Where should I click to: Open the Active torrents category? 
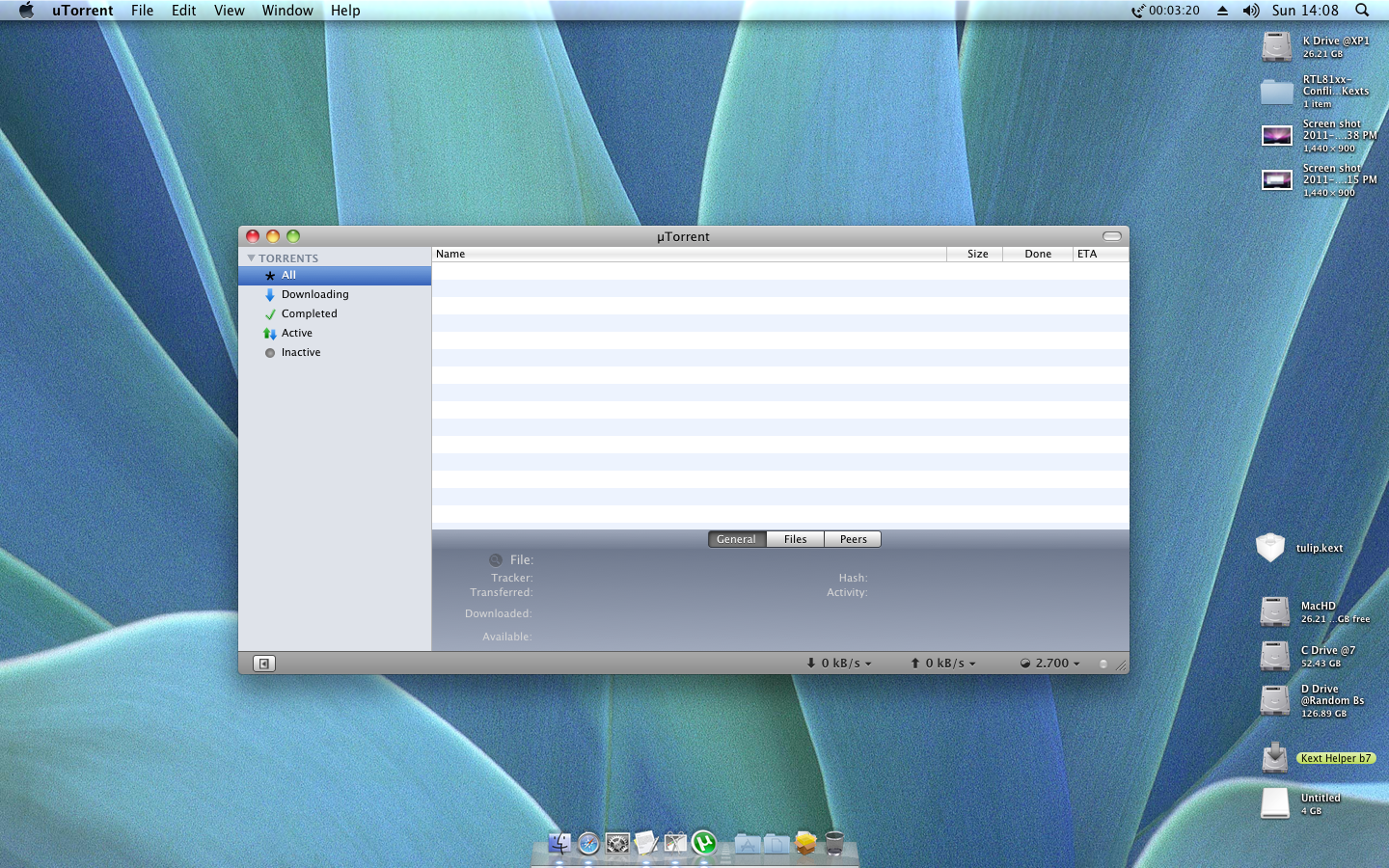[x=335, y=334]
